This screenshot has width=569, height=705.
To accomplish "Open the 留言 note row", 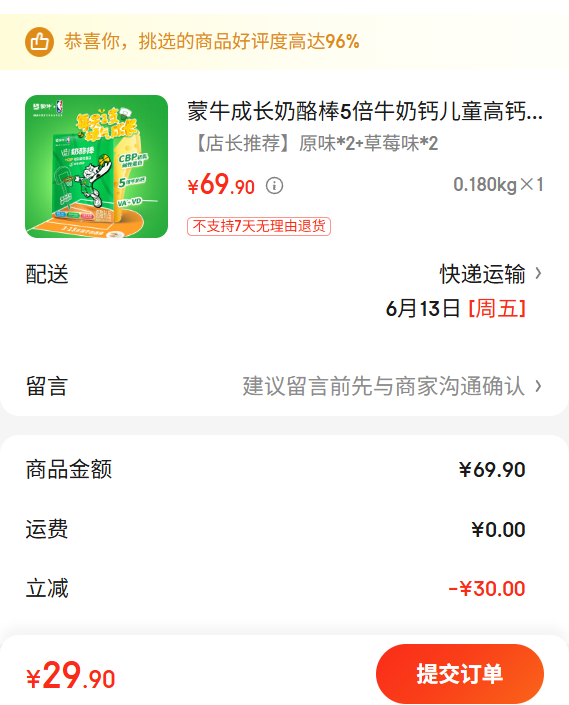I will click(284, 386).
